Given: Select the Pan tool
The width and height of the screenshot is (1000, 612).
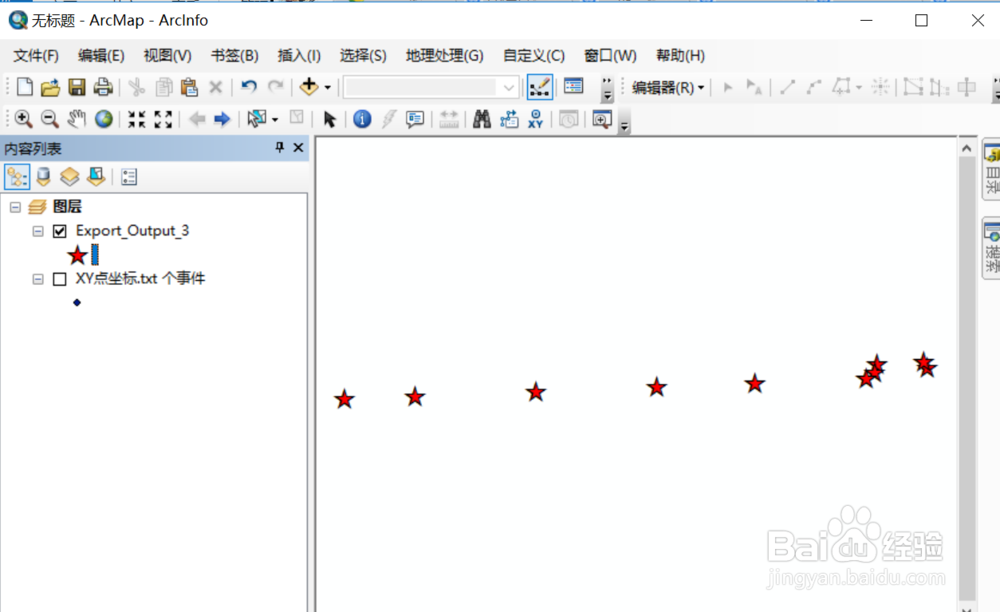Looking at the screenshot, I should pyautogui.click(x=76, y=119).
